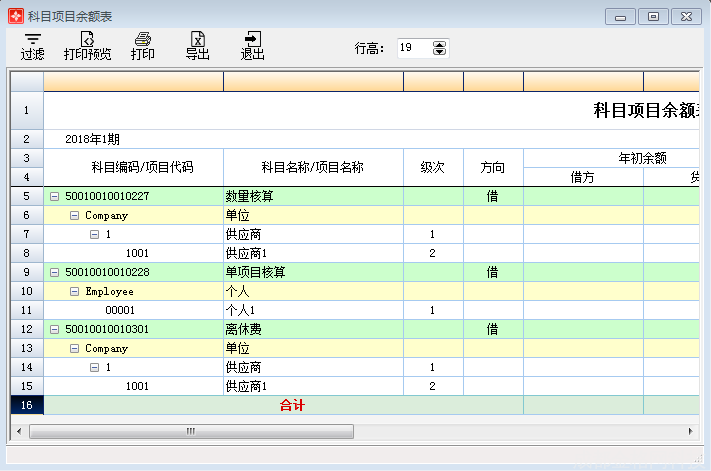
Task: Click the 供应商1 cell in row 15
Action: (x=312, y=386)
